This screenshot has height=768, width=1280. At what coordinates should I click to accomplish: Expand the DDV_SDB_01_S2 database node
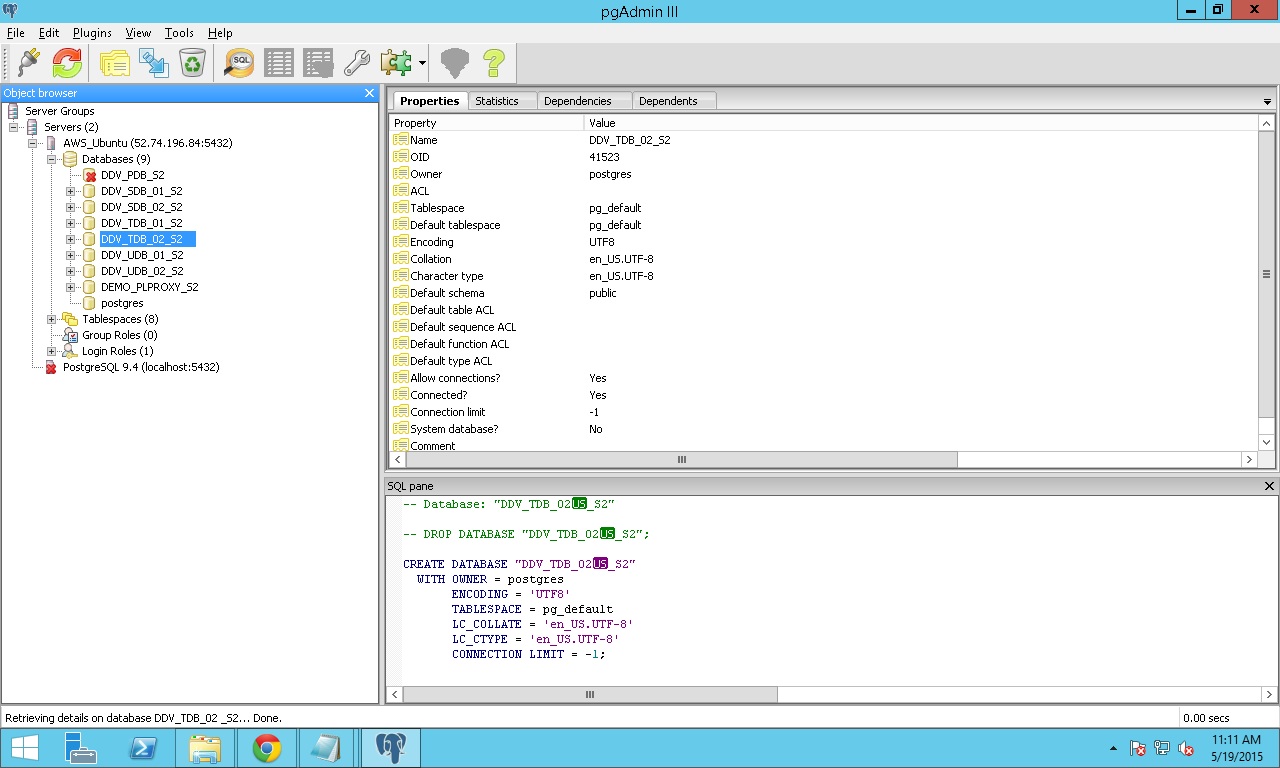71,191
